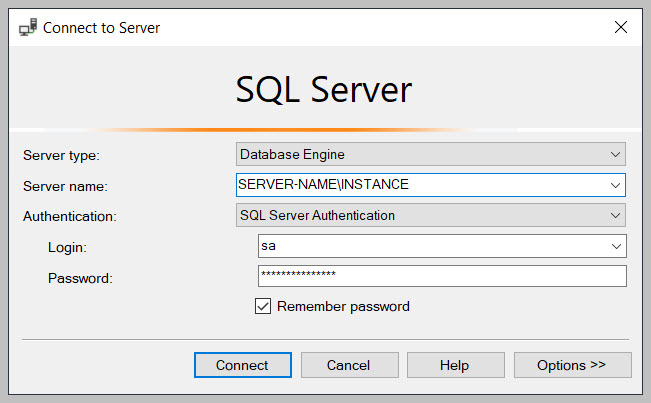Expand the Login dropdown arrow
Image resolution: width=651 pixels, height=403 pixels.
[x=617, y=246]
